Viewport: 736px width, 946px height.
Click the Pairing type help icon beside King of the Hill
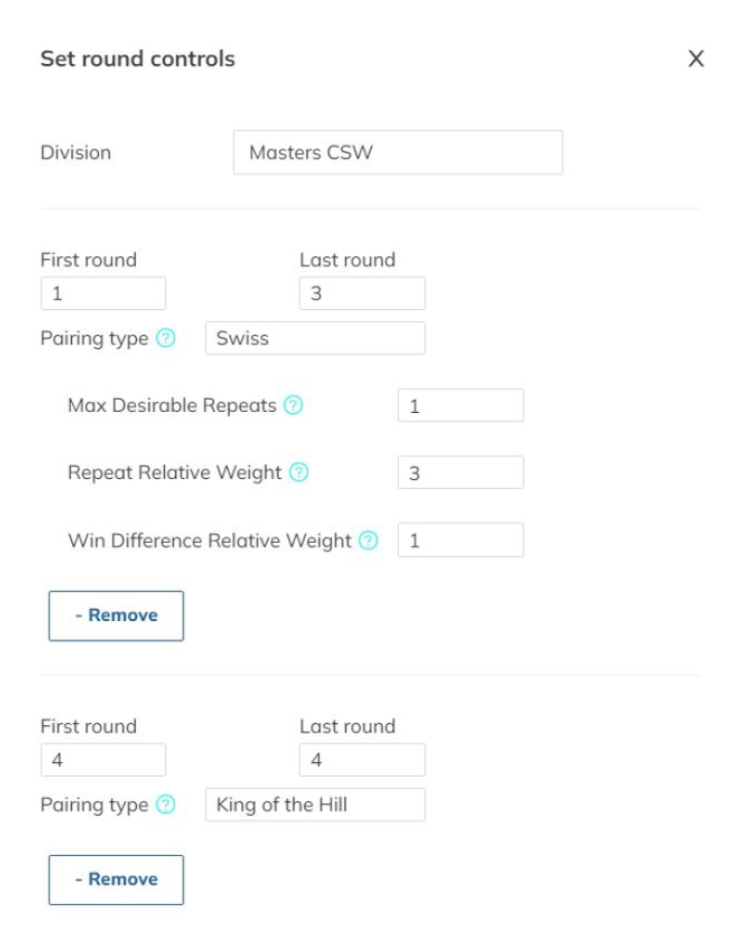click(x=166, y=804)
